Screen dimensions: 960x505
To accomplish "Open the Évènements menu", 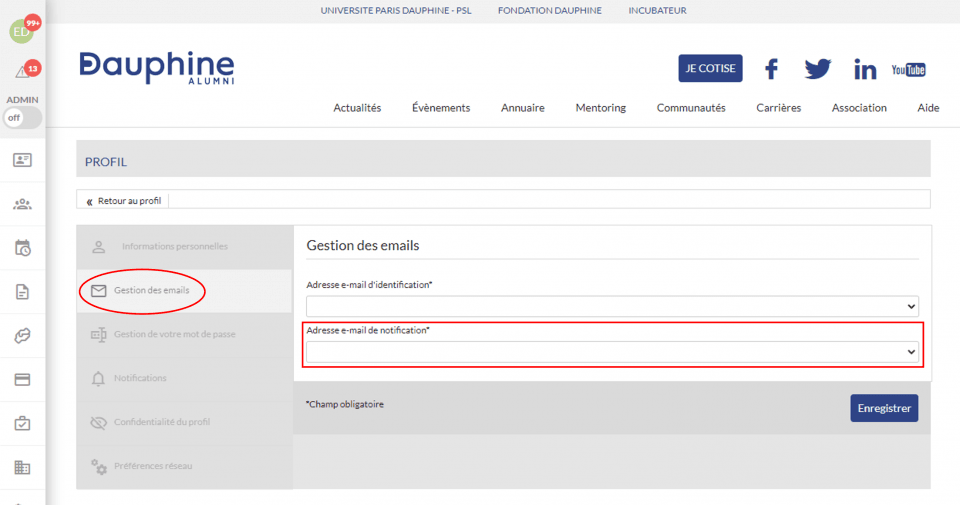I will (441, 108).
